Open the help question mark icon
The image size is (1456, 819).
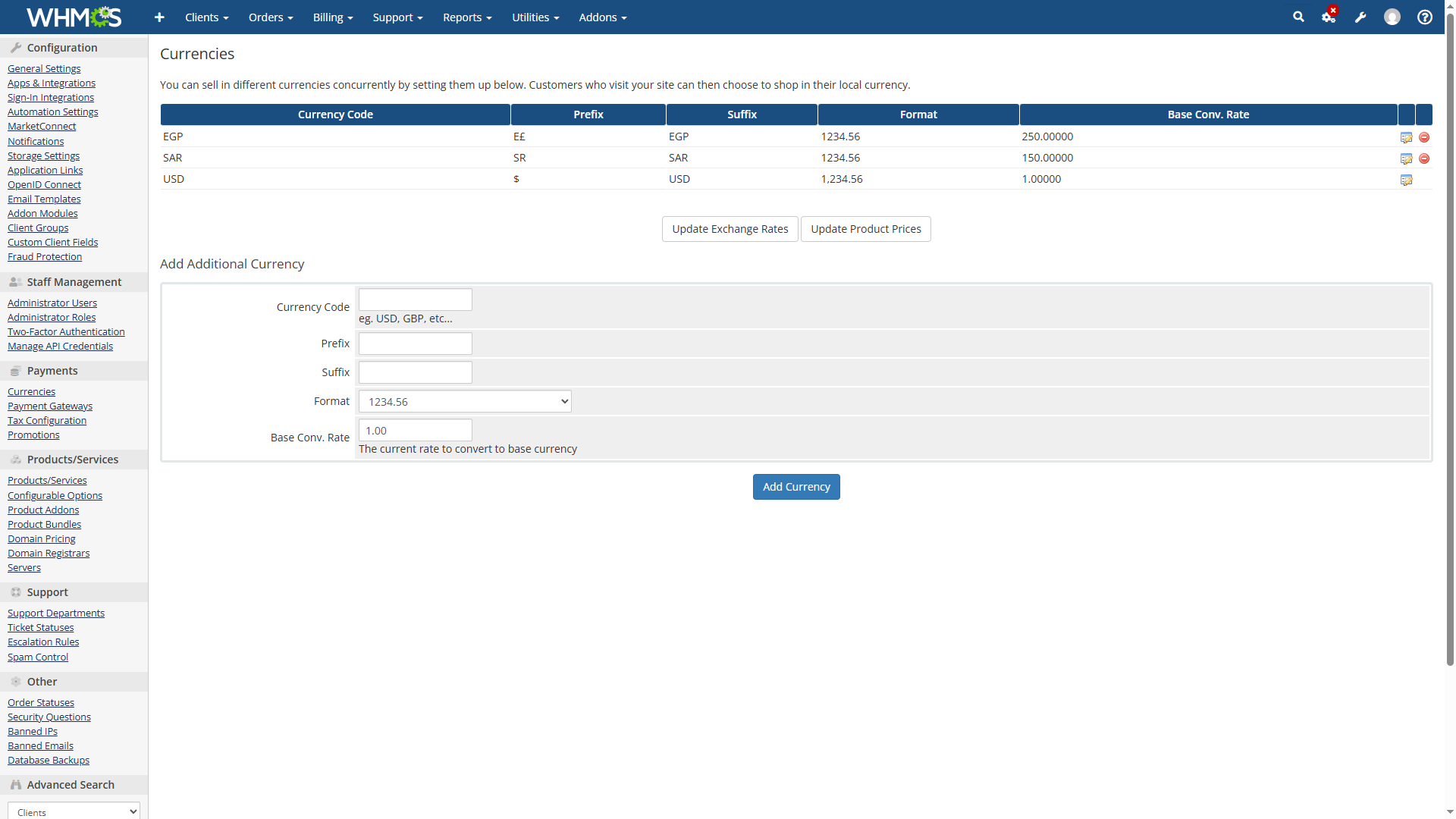(1424, 17)
